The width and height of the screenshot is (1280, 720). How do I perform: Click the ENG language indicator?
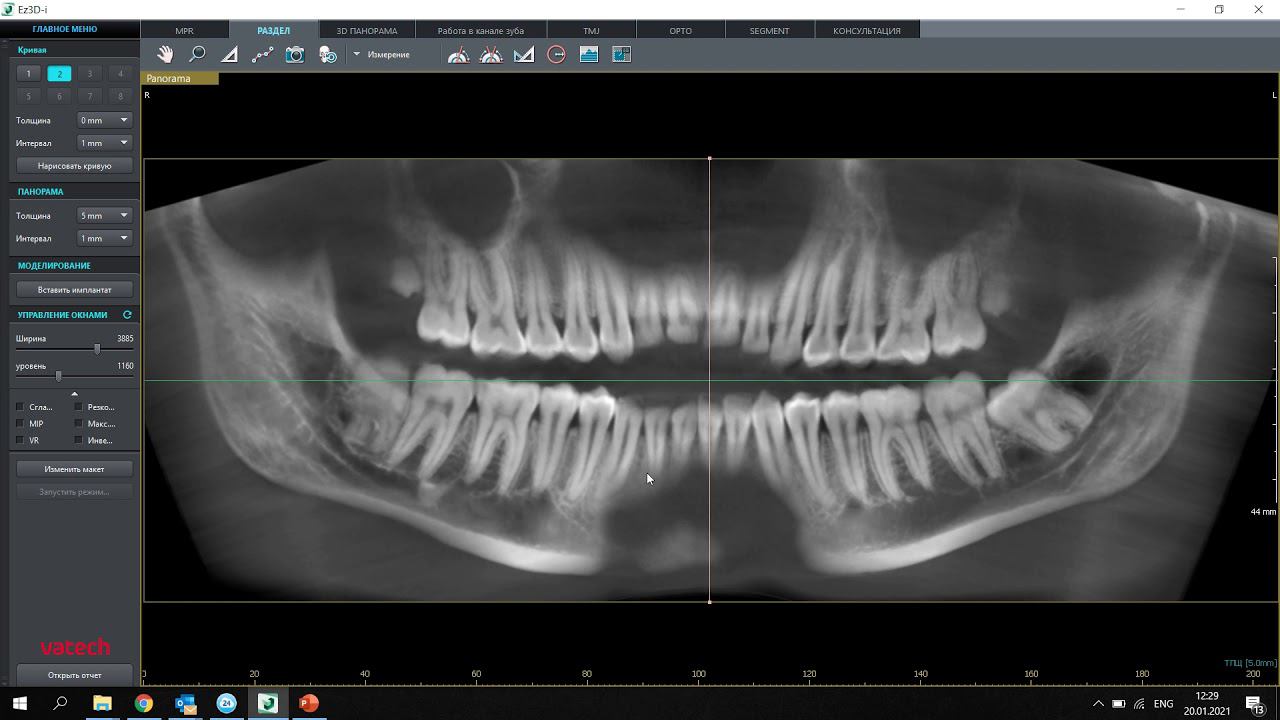click(x=1163, y=704)
